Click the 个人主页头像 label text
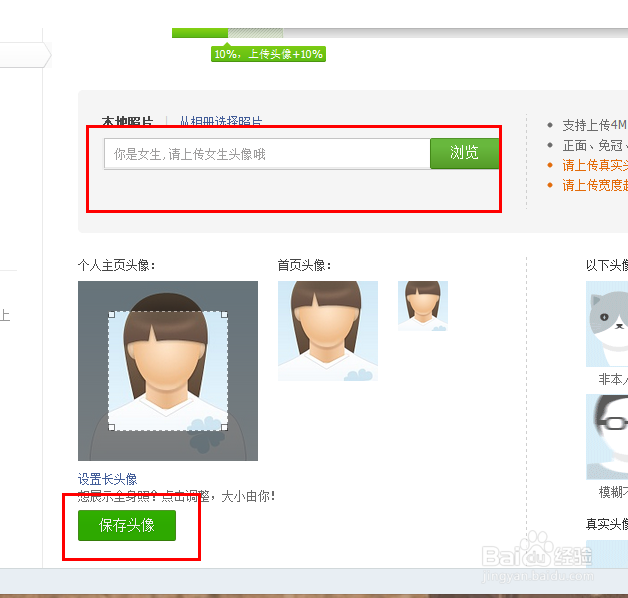The image size is (628, 598). click(117, 265)
